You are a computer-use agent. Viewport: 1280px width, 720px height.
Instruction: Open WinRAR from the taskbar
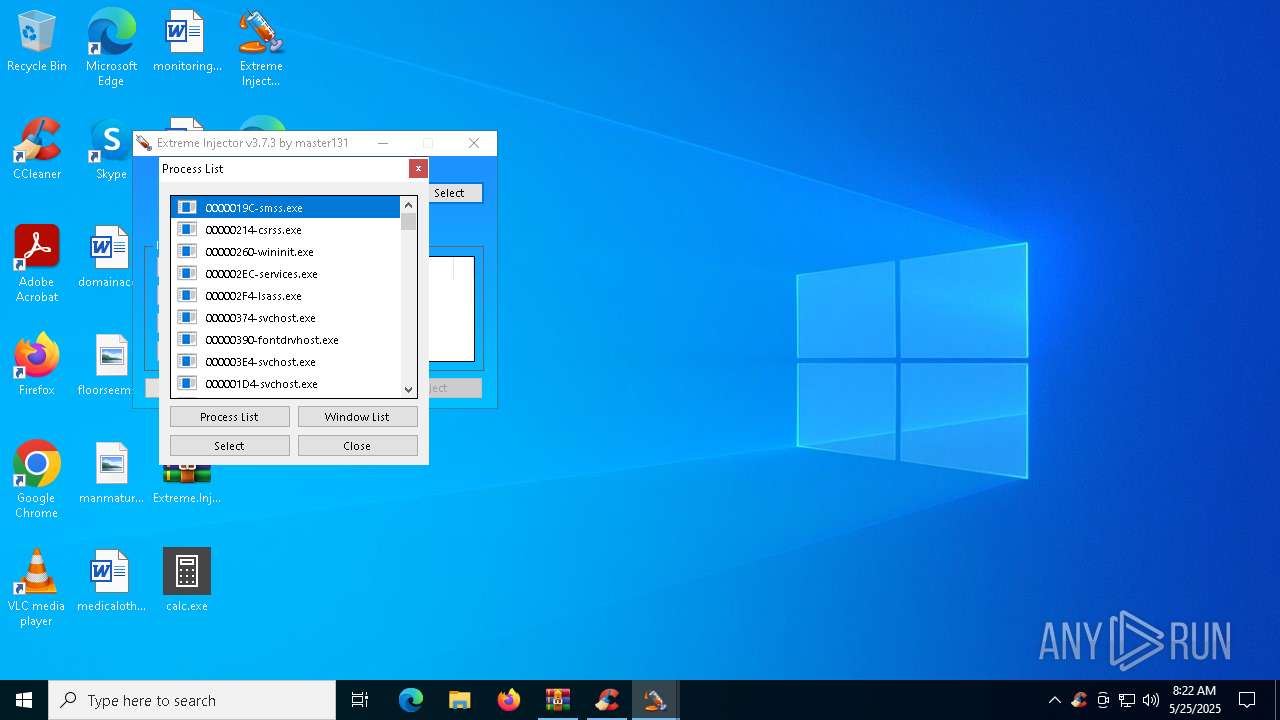click(x=558, y=700)
